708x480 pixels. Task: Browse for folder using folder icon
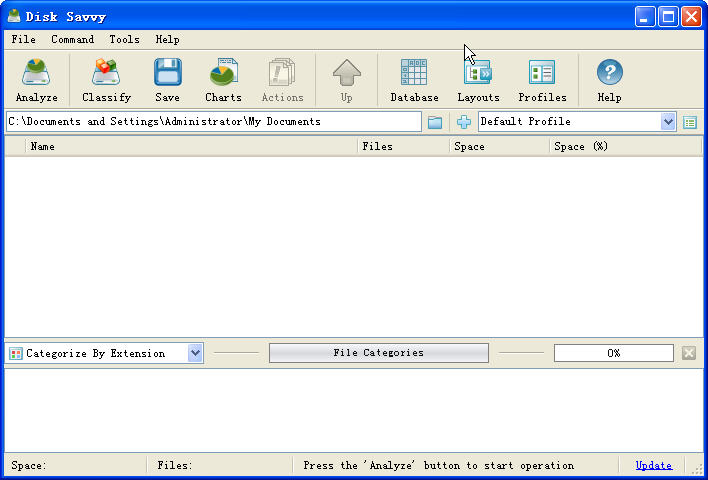435,122
